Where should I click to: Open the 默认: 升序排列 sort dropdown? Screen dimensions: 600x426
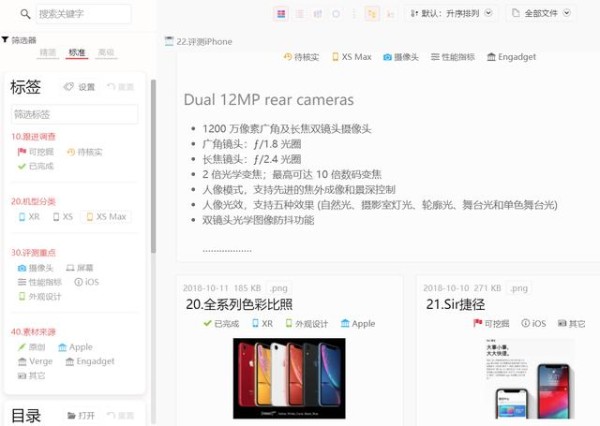(451, 13)
